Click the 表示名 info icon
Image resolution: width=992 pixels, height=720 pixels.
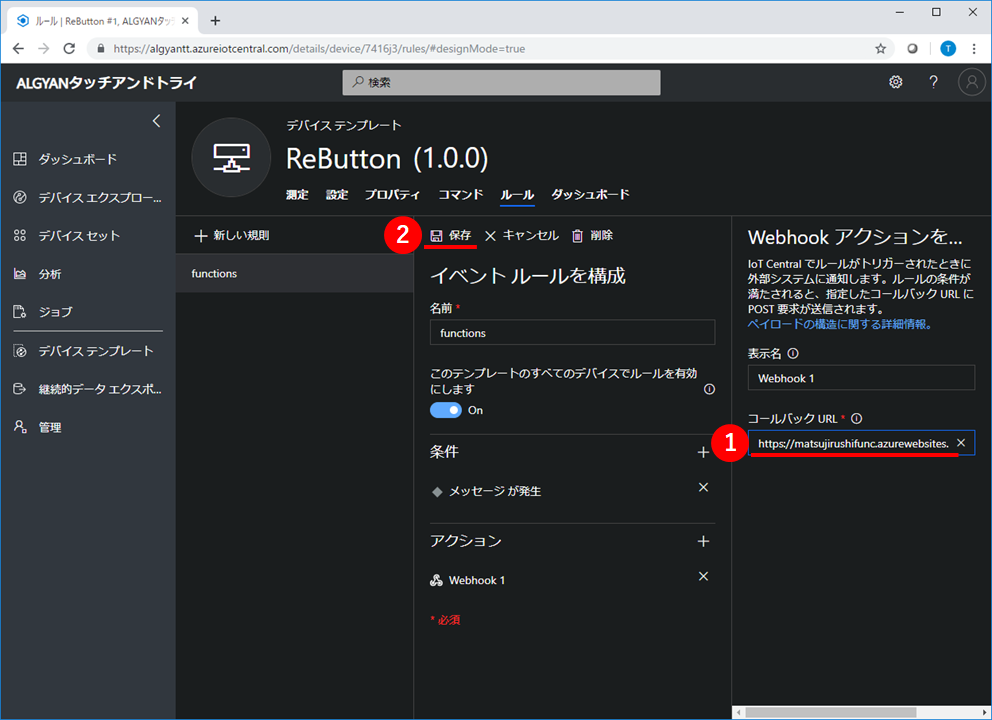tap(793, 354)
